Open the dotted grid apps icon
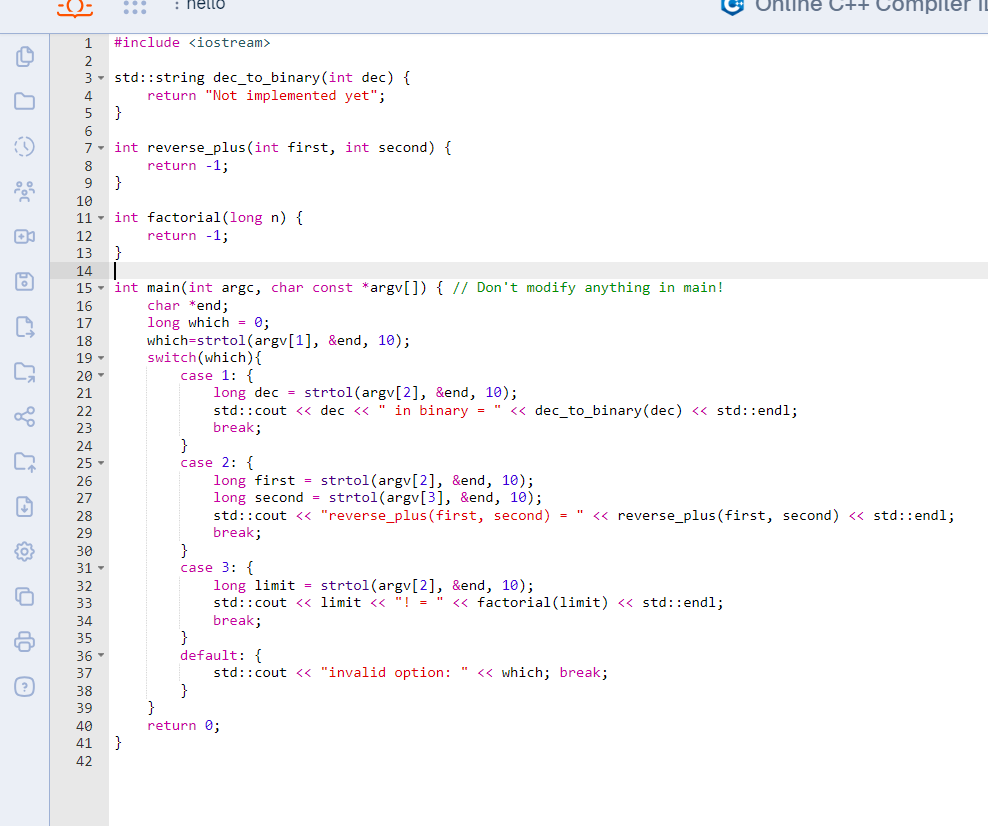The image size is (988, 826). point(135,7)
